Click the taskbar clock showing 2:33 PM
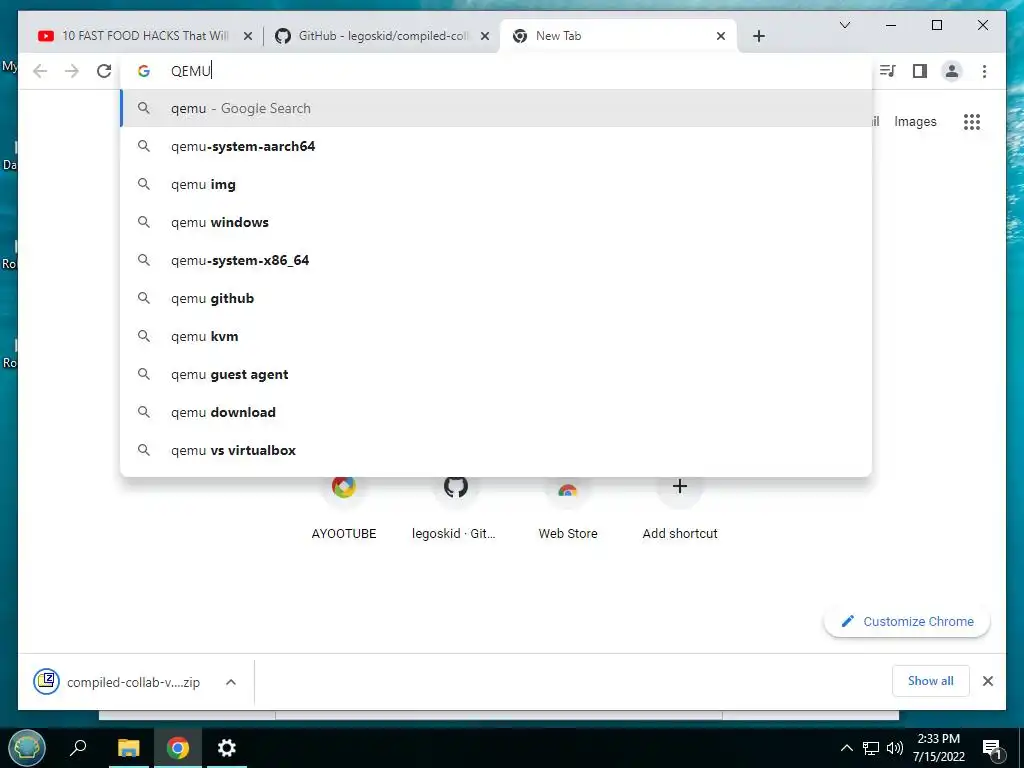1024x768 pixels. coord(938,748)
